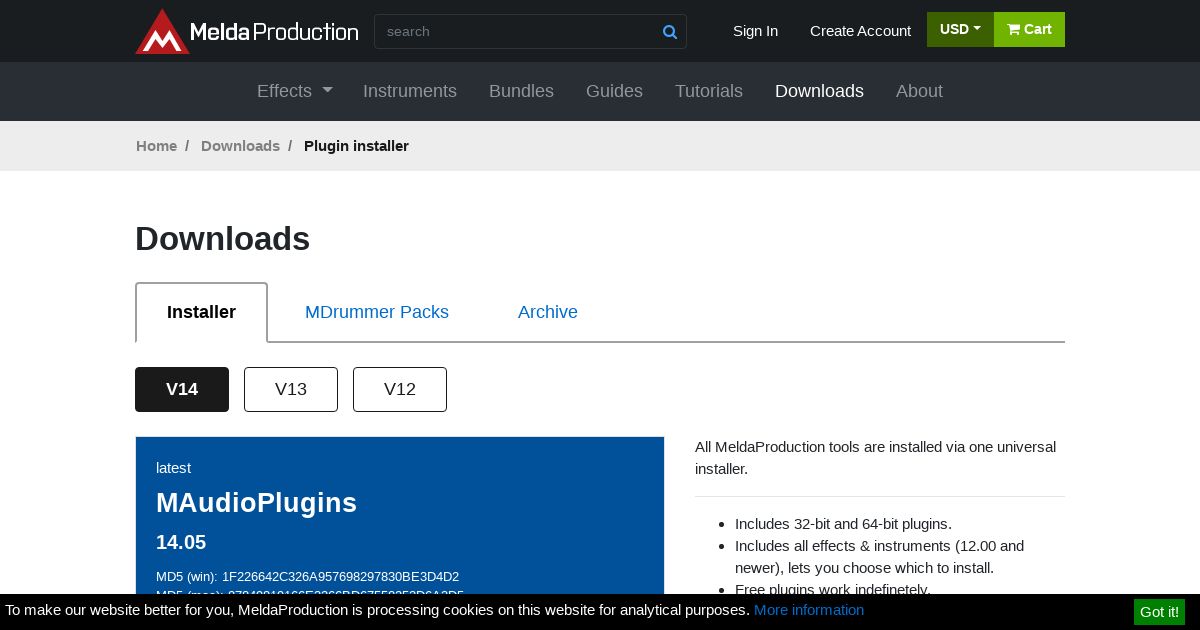Go to the Instruments page
This screenshot has width=1200, height=630.
click(410, 91)
